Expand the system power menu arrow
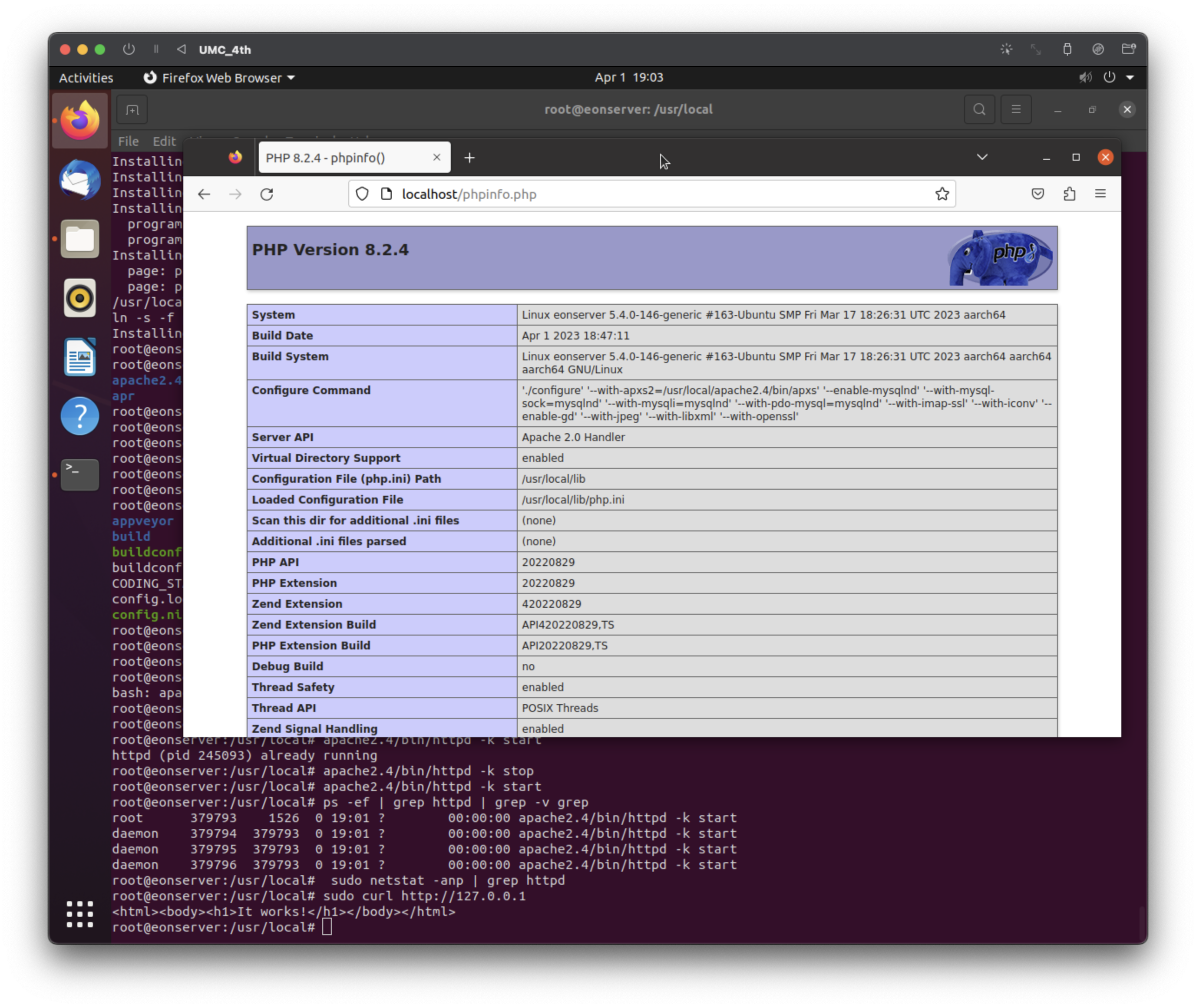 click(1130, 77)
